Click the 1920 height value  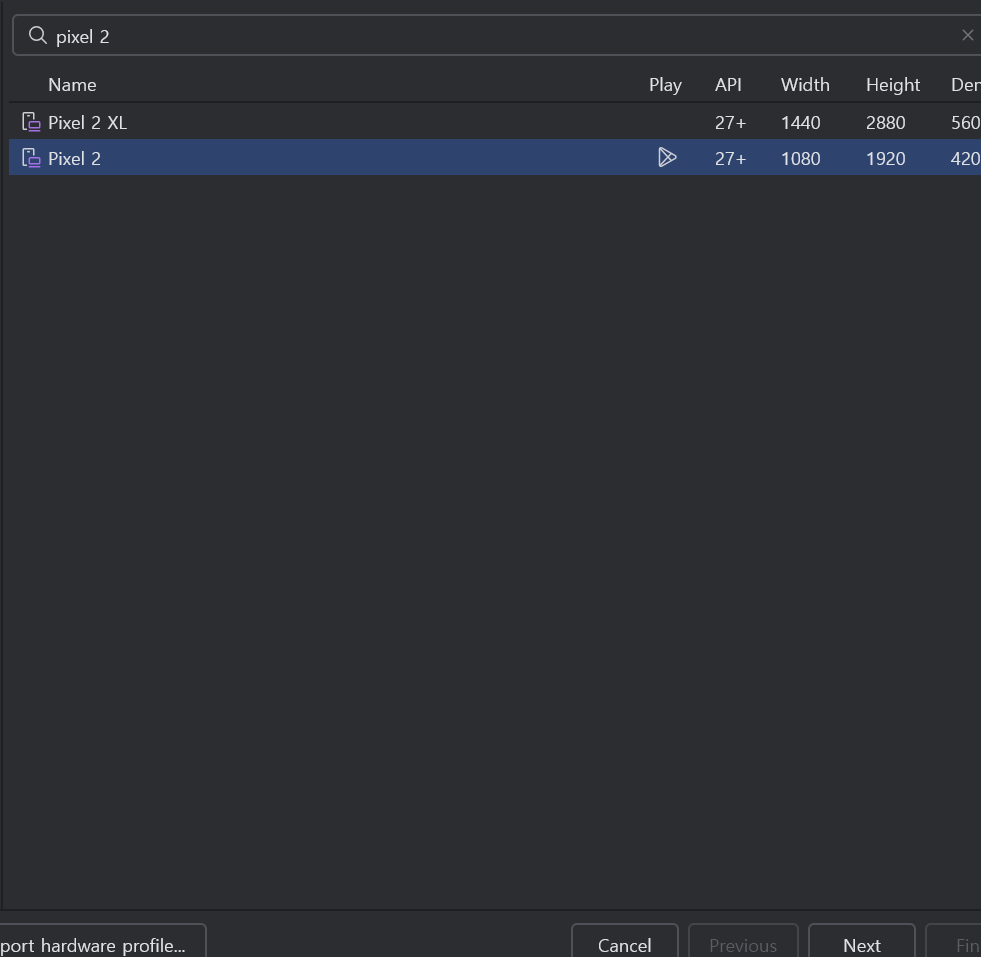click(885, 159)
